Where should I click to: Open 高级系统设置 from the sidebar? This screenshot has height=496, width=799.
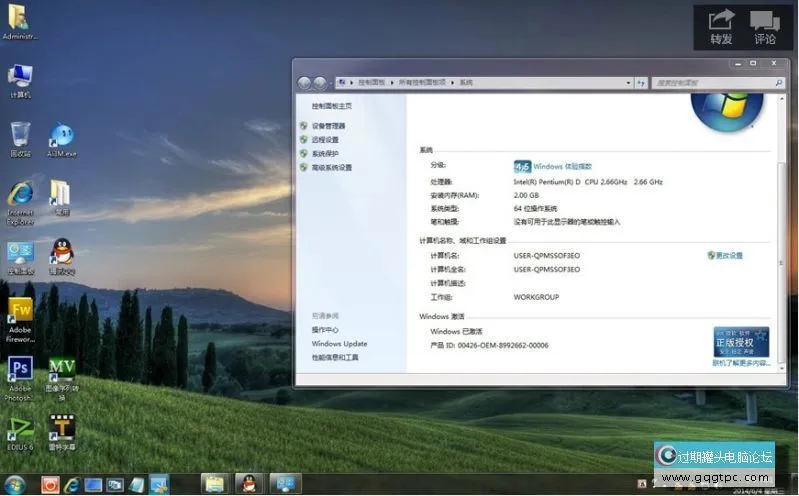(332, 167)
